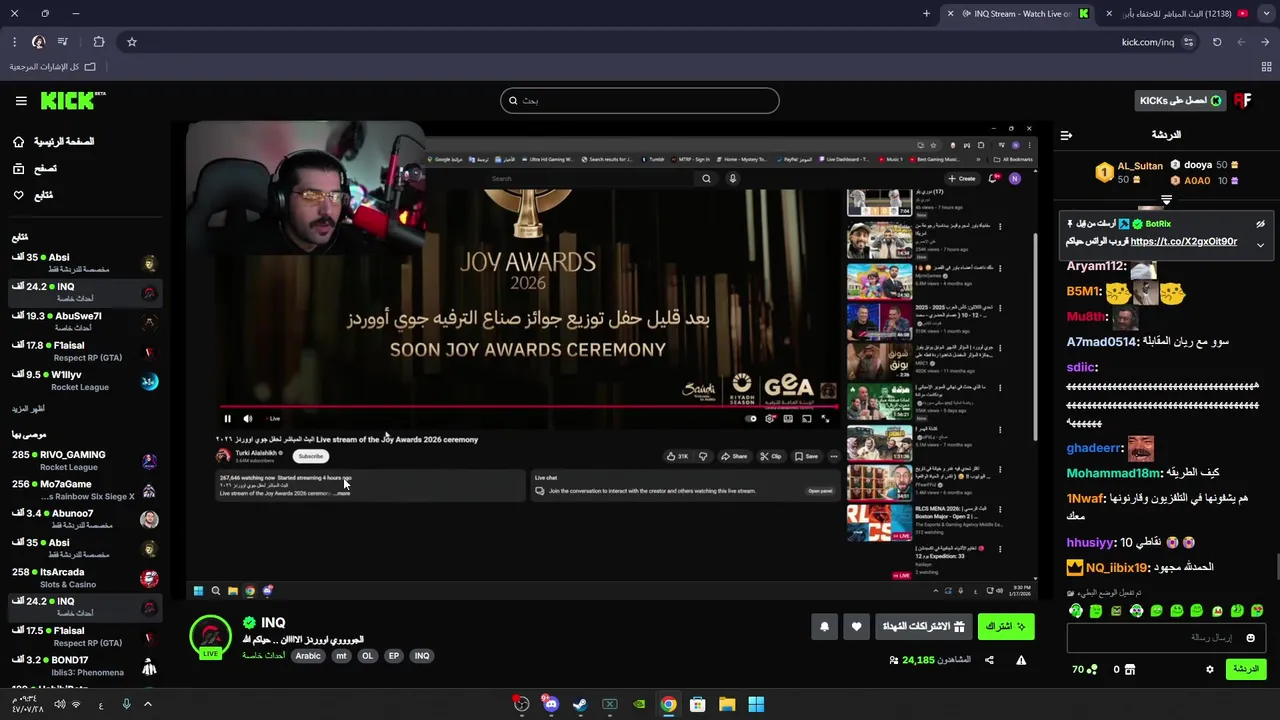The width and height of the screenshot is (1280, 720).
Task: Open chat settings gear icon
Action: [x=1209, y=670]
